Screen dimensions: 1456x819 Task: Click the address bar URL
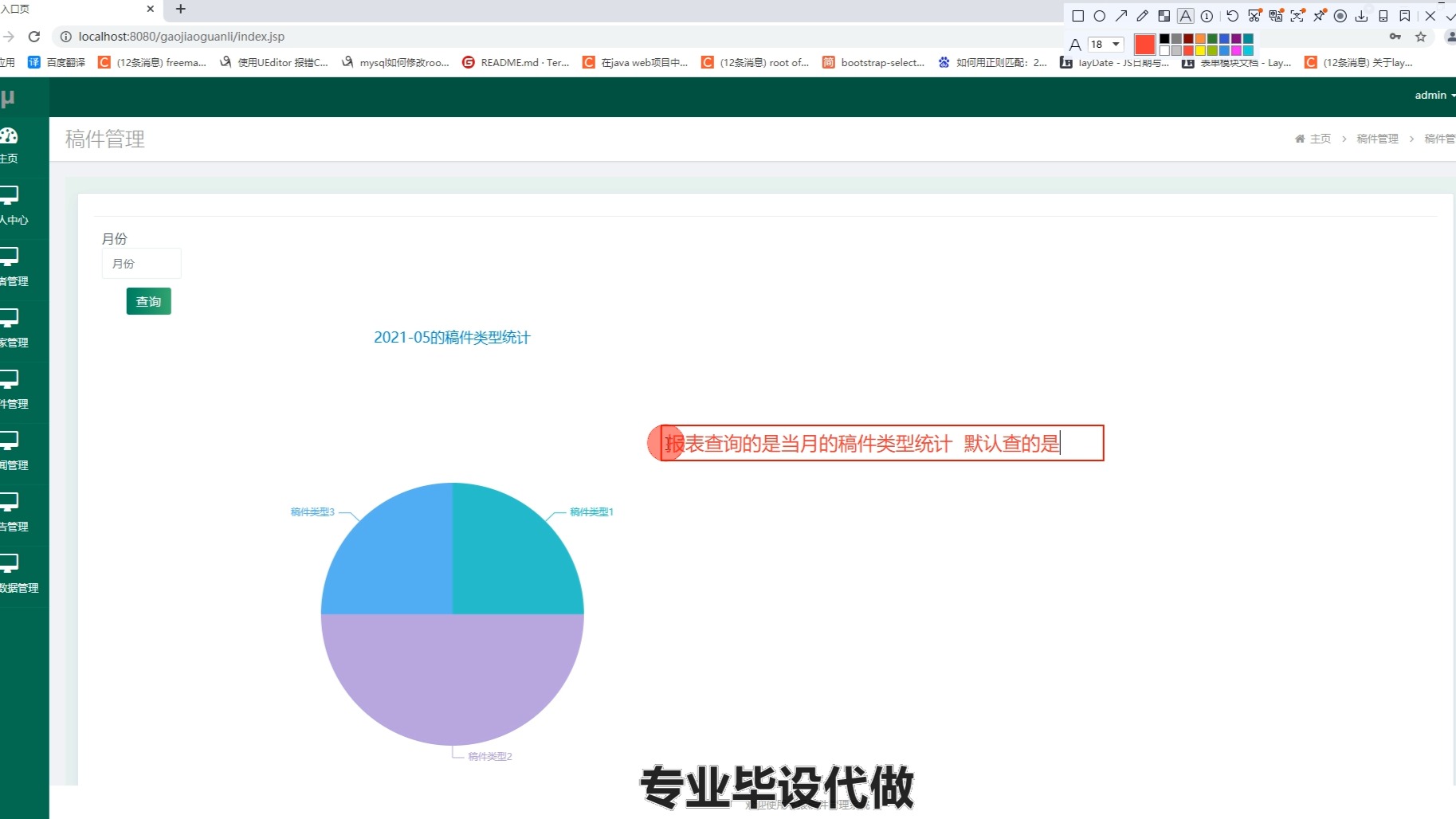182,37
